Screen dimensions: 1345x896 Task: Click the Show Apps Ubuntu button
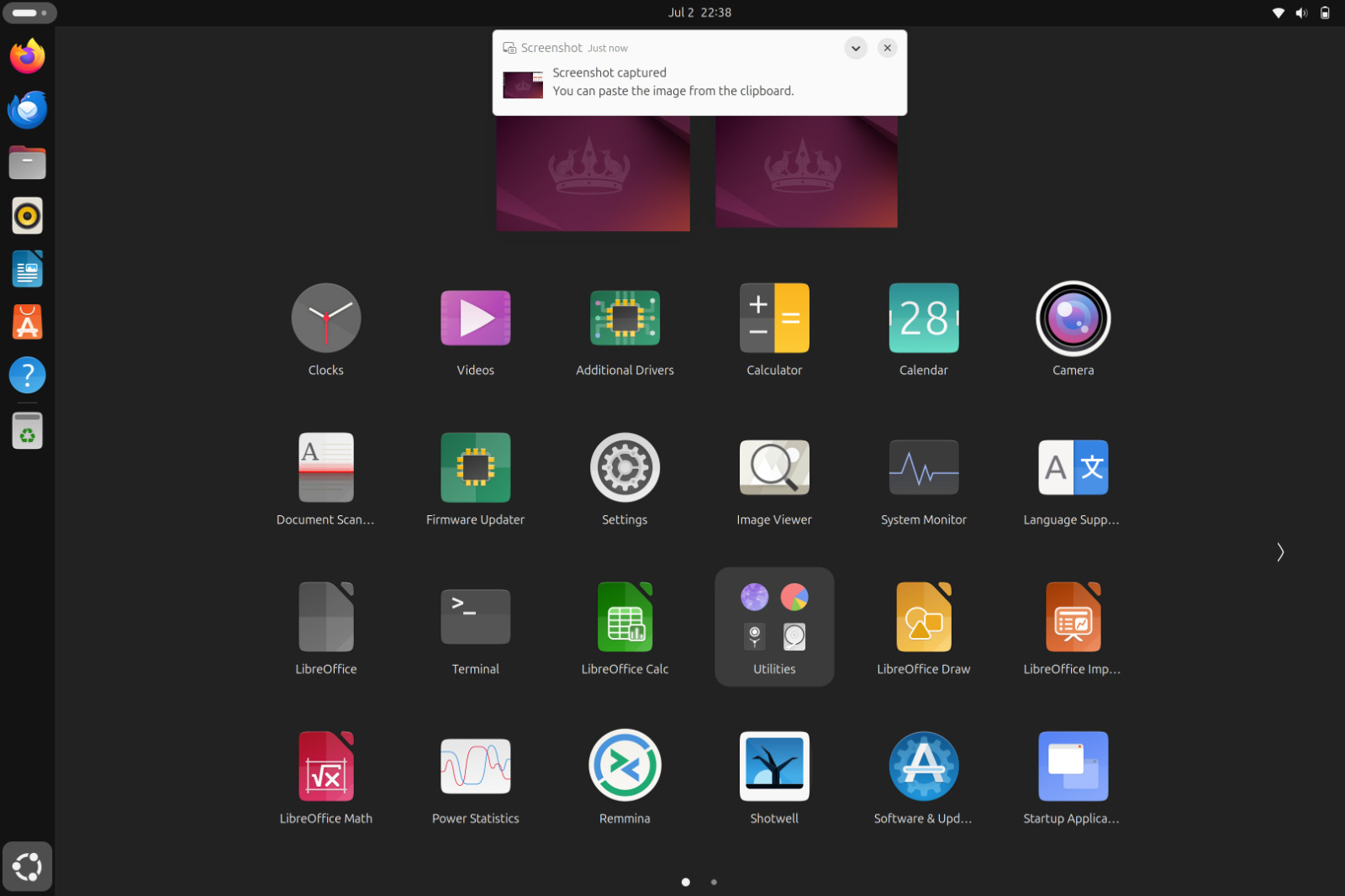click(x=27, y=867)
